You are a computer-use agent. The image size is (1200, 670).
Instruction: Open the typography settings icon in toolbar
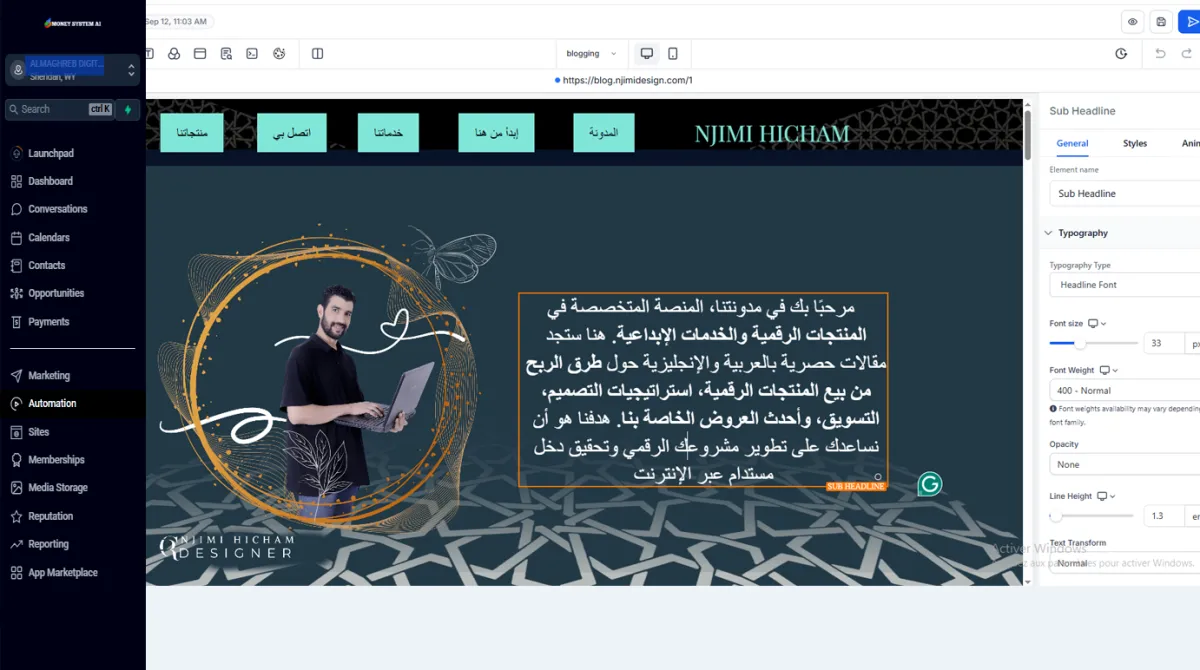149,53
